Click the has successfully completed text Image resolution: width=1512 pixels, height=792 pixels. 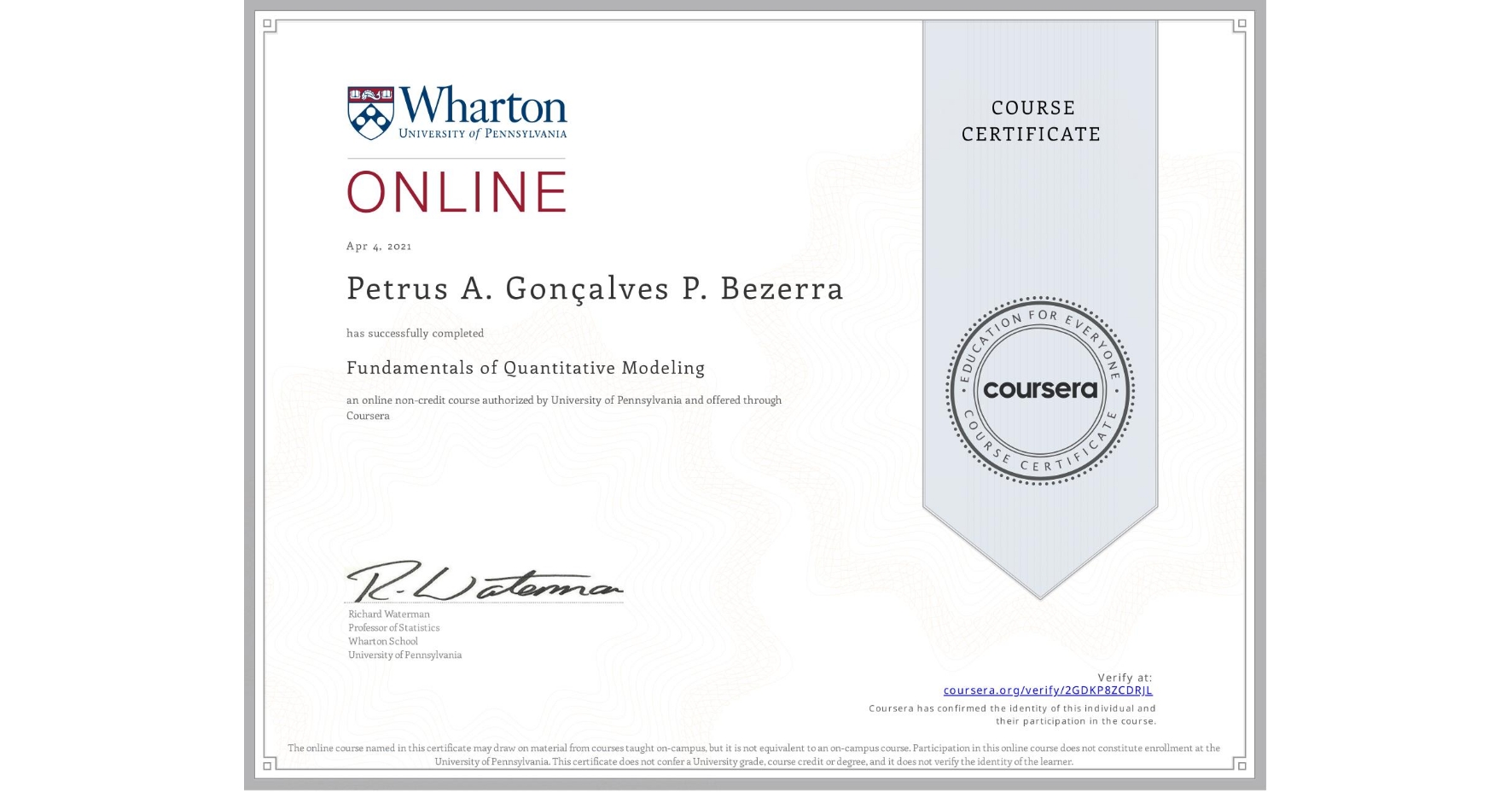[x=415, y=333]
